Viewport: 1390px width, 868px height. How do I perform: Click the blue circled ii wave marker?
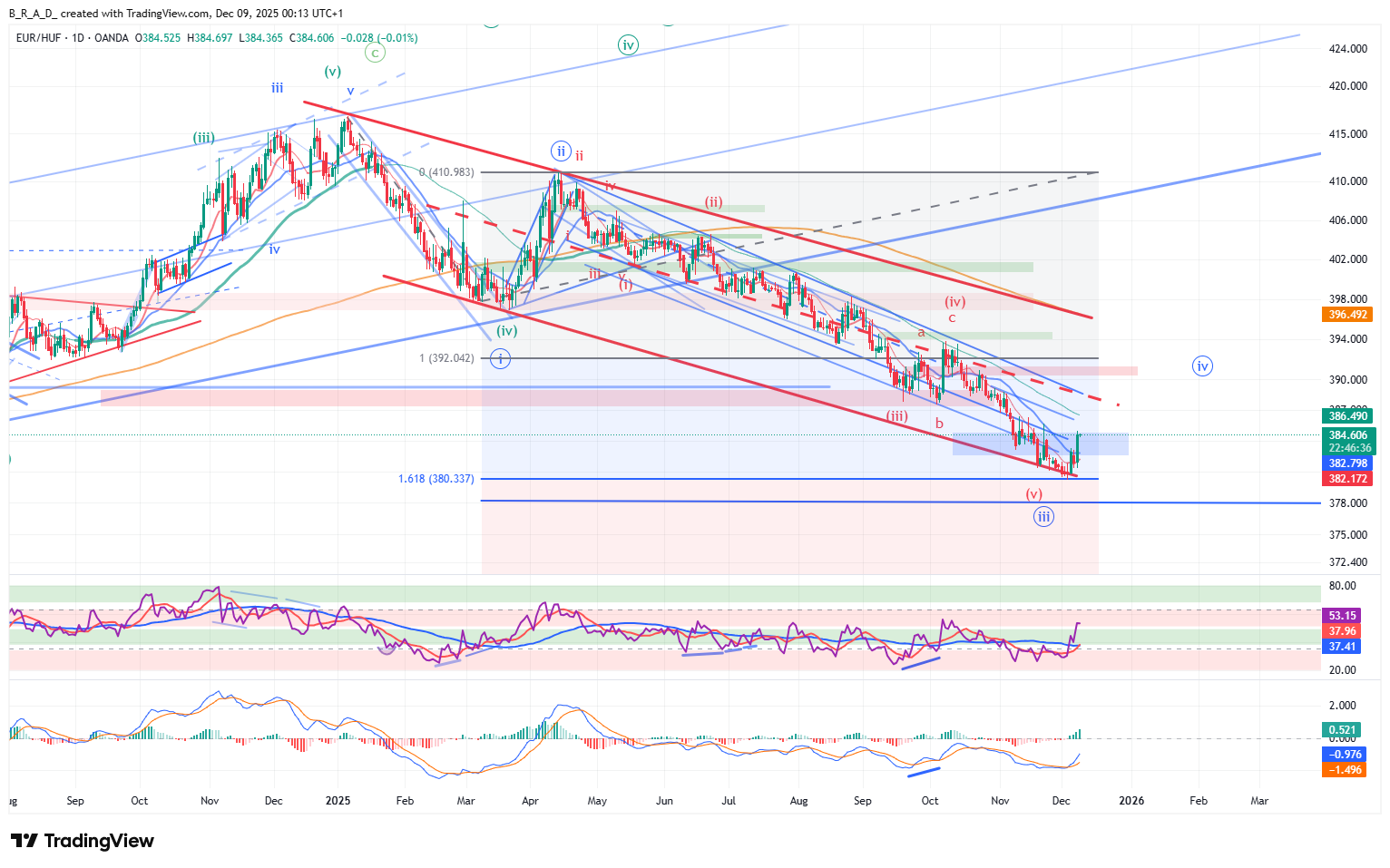(561, 151)
